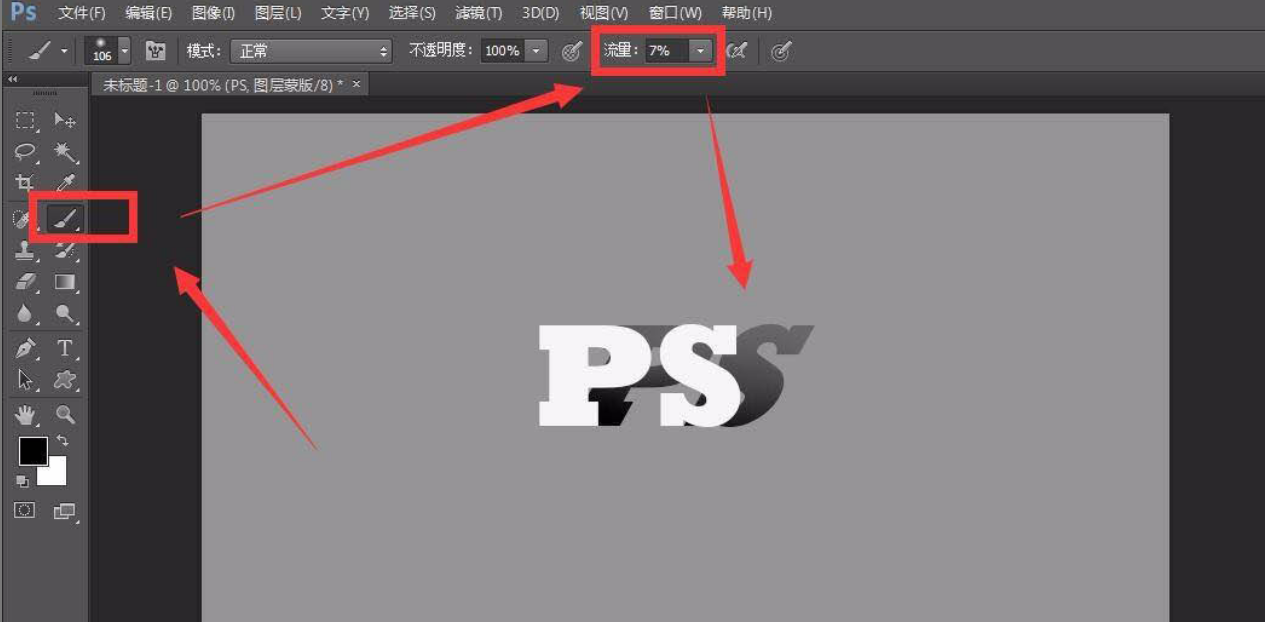Collapse the tools panel with double arrows

pos(13,79)
